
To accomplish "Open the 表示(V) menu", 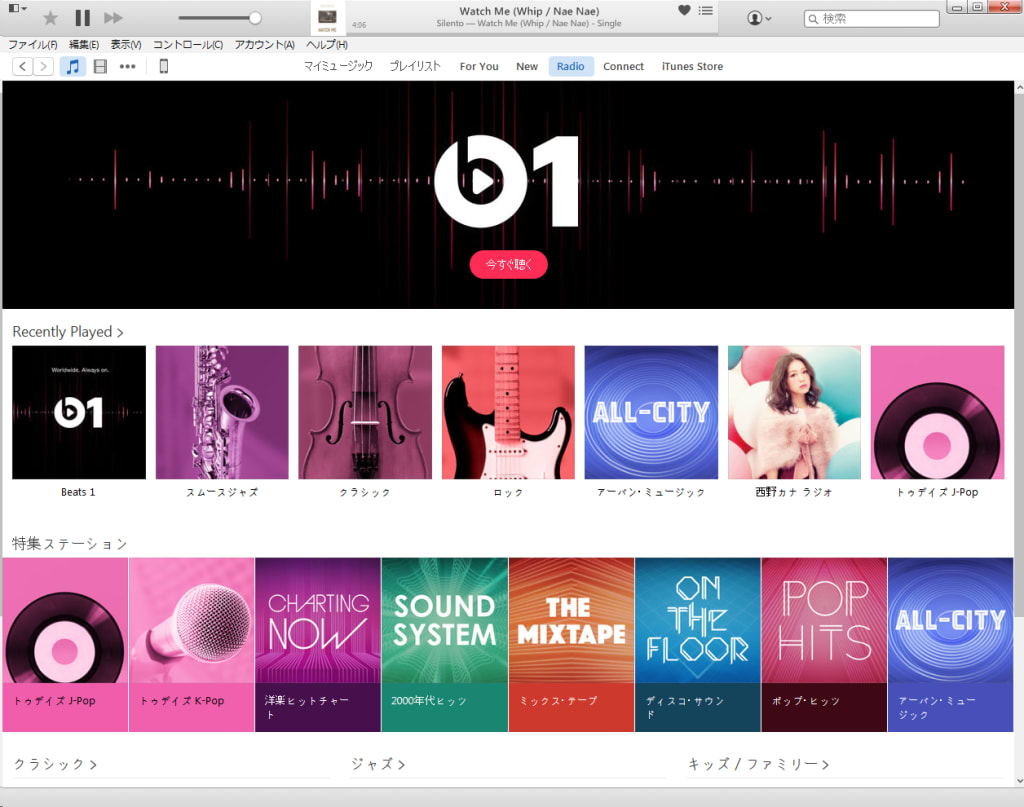I will (x=125, y=44).
